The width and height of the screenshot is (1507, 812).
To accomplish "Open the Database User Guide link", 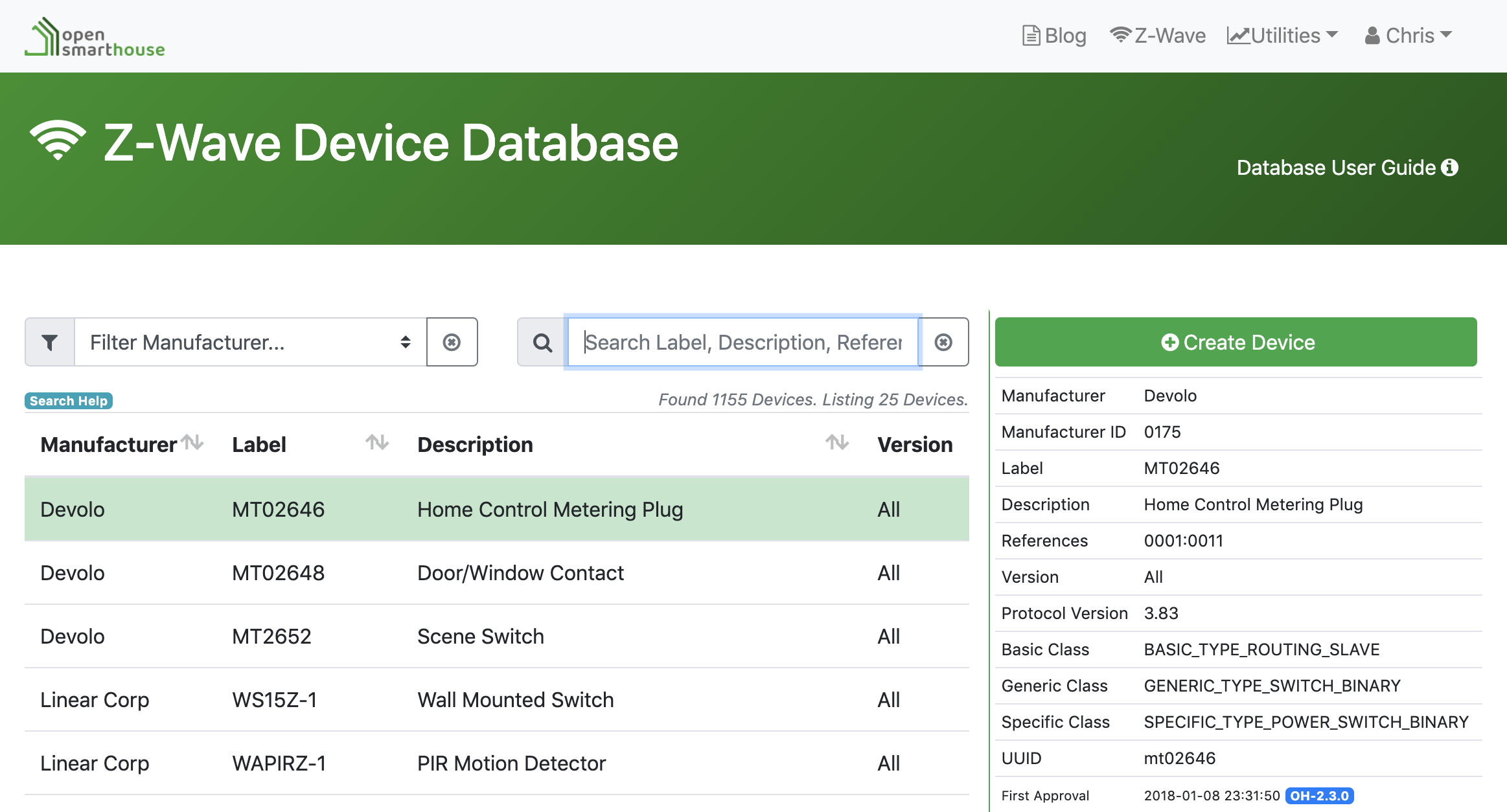I will 1347,168.
